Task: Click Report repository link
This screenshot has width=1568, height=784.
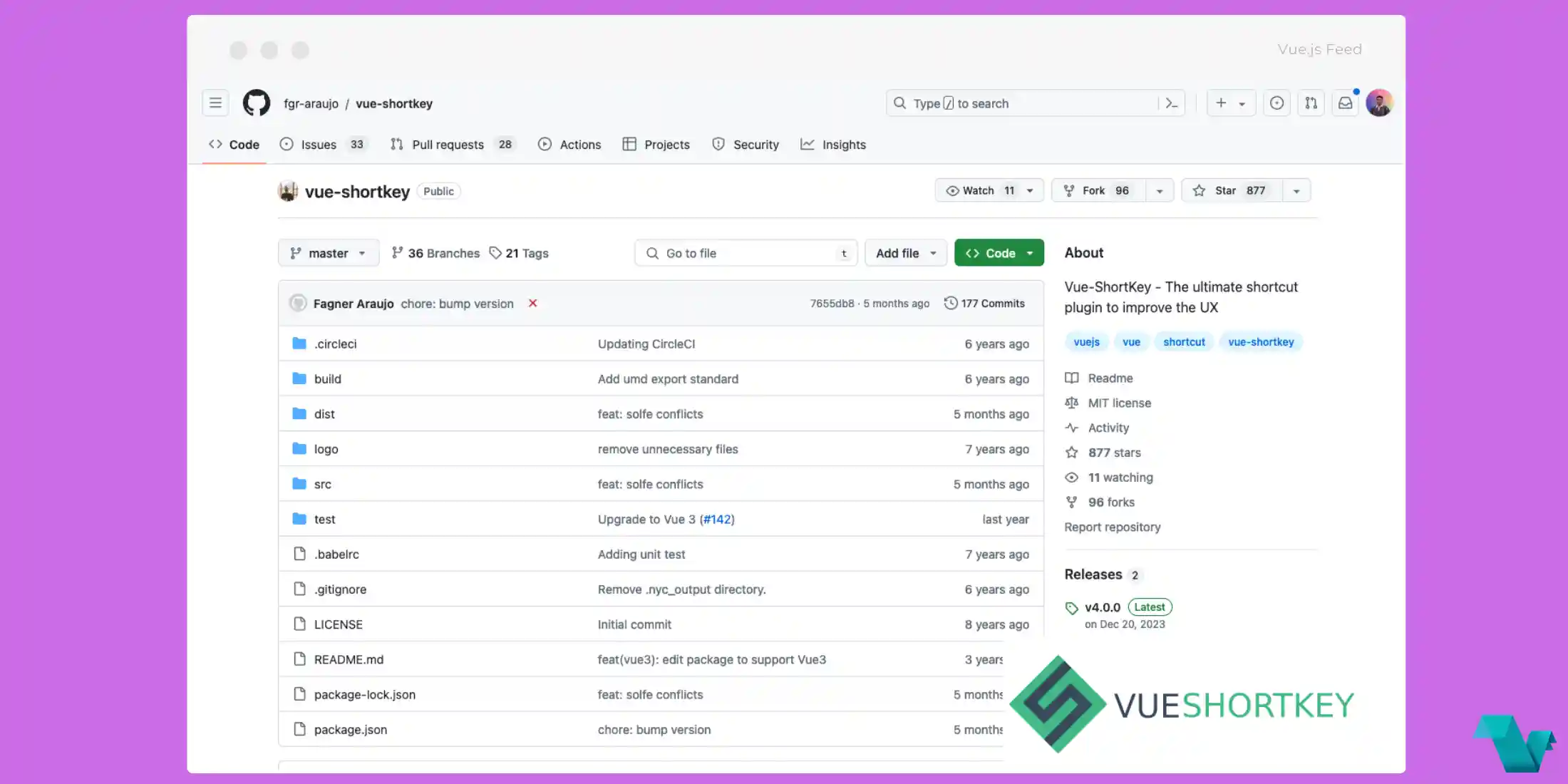Action: coord(1113,527)
